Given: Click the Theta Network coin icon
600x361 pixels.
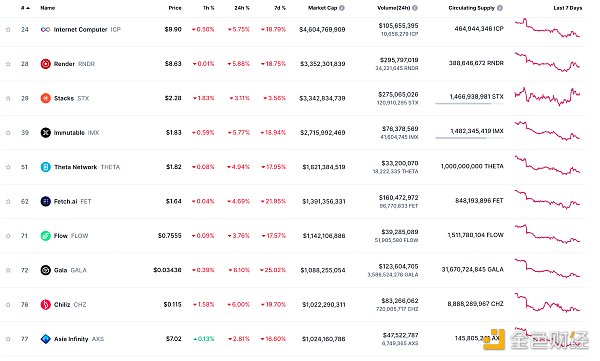Looking at the screenshot, I should pyautogui.click(x=46, y=167).
